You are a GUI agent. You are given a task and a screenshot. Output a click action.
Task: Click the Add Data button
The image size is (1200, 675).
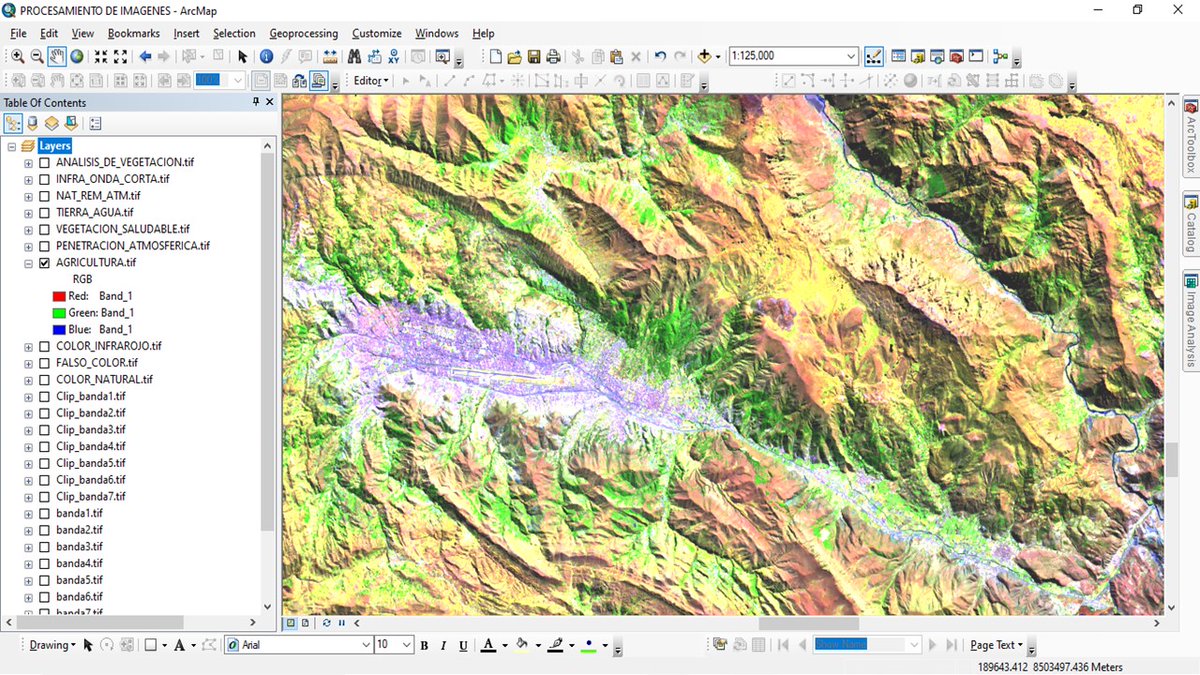click(704, 56)
